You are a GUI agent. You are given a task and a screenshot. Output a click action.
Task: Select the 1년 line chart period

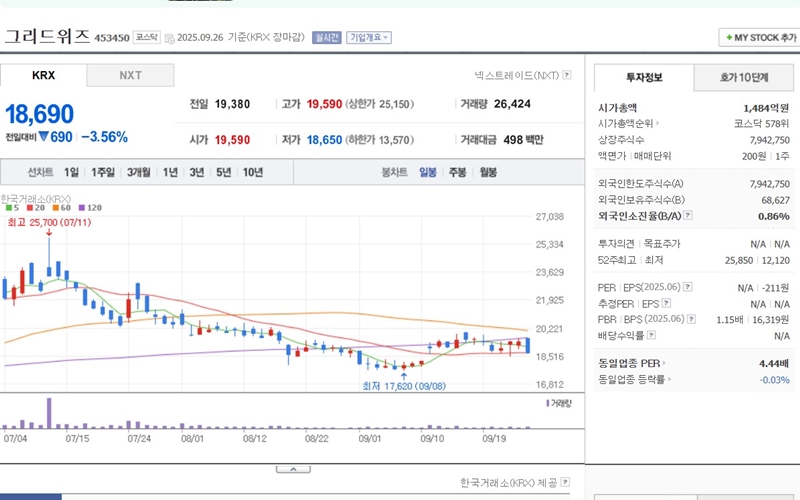tap(170, 172)
